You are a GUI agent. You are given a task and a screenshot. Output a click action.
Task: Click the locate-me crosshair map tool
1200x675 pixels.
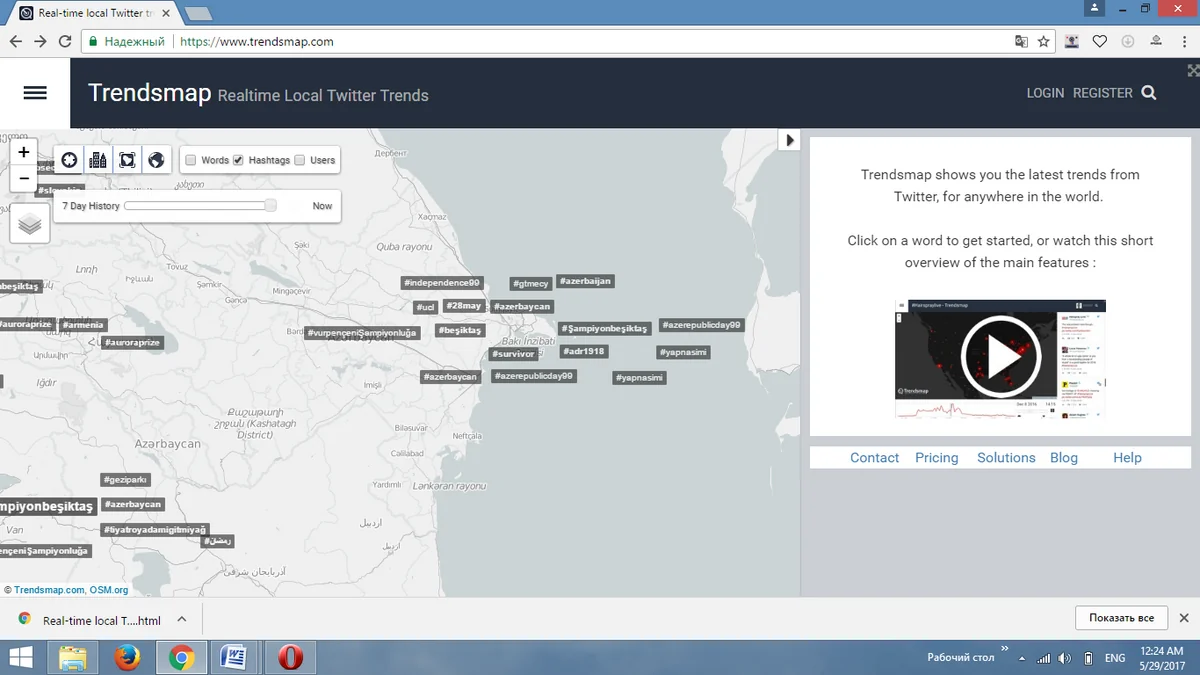[69, 160]
